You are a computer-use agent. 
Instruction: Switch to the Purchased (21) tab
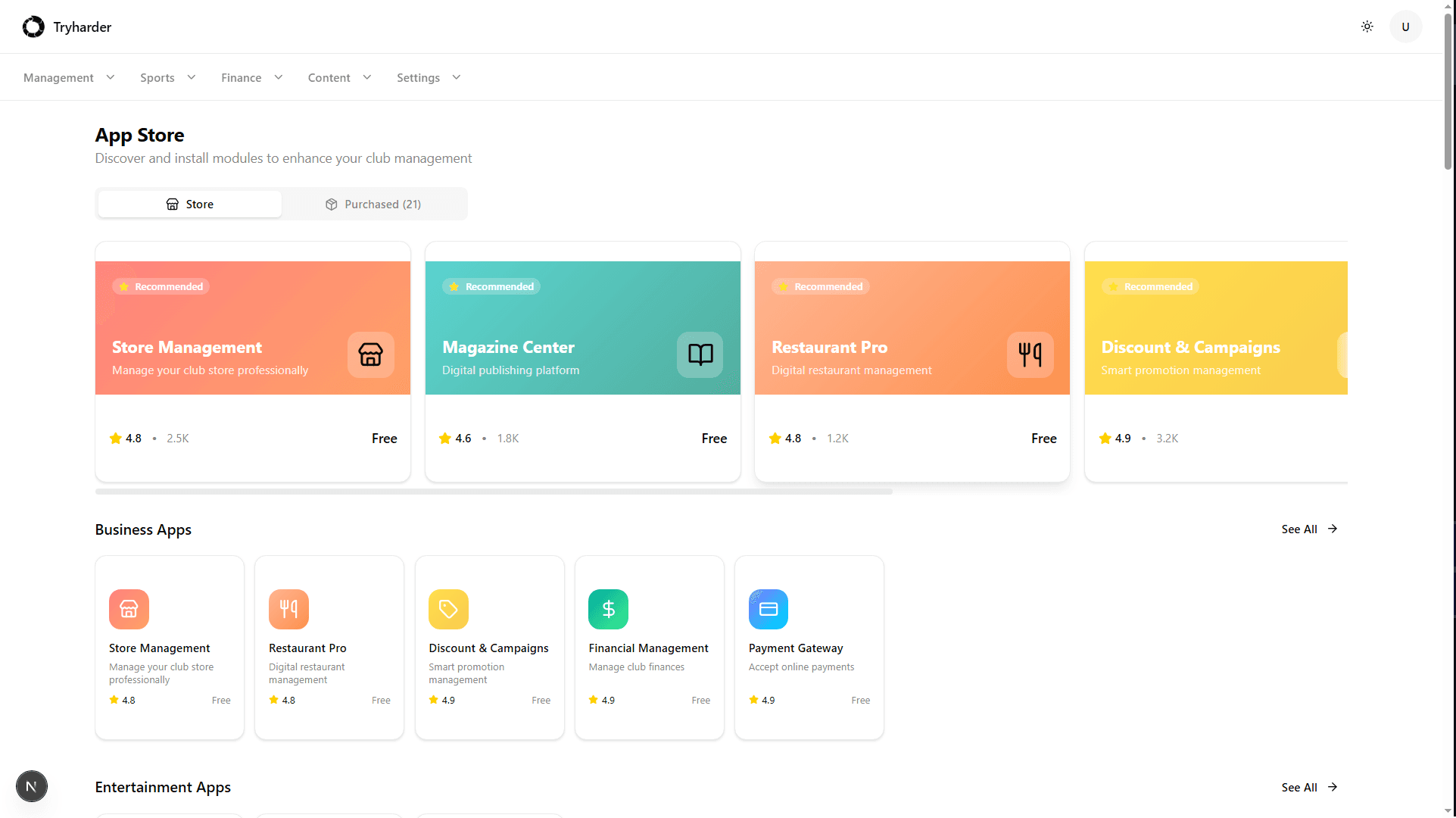tap(373, 204)
